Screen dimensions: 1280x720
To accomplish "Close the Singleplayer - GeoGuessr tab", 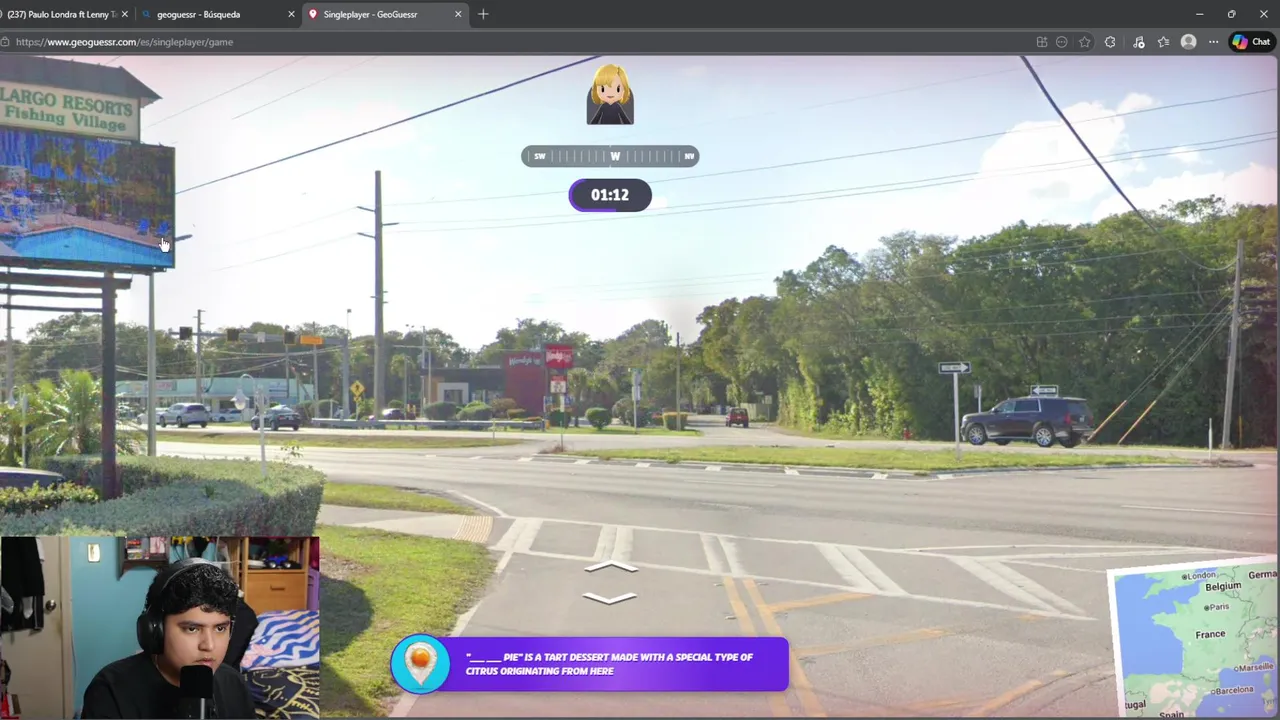I will coord(458,14).
